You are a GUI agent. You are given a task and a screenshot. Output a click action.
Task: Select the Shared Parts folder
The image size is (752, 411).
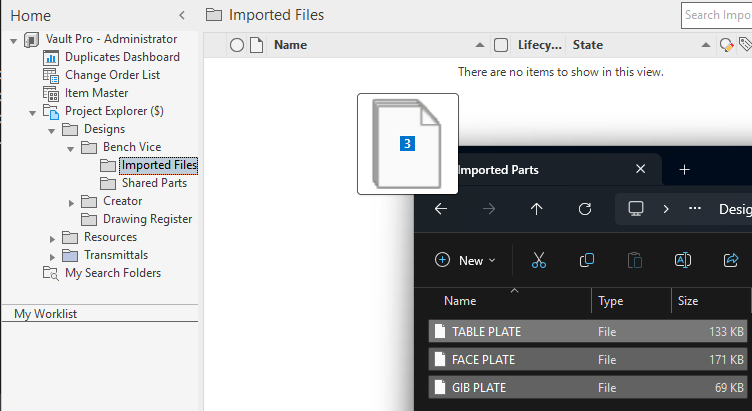click(154, 183)
